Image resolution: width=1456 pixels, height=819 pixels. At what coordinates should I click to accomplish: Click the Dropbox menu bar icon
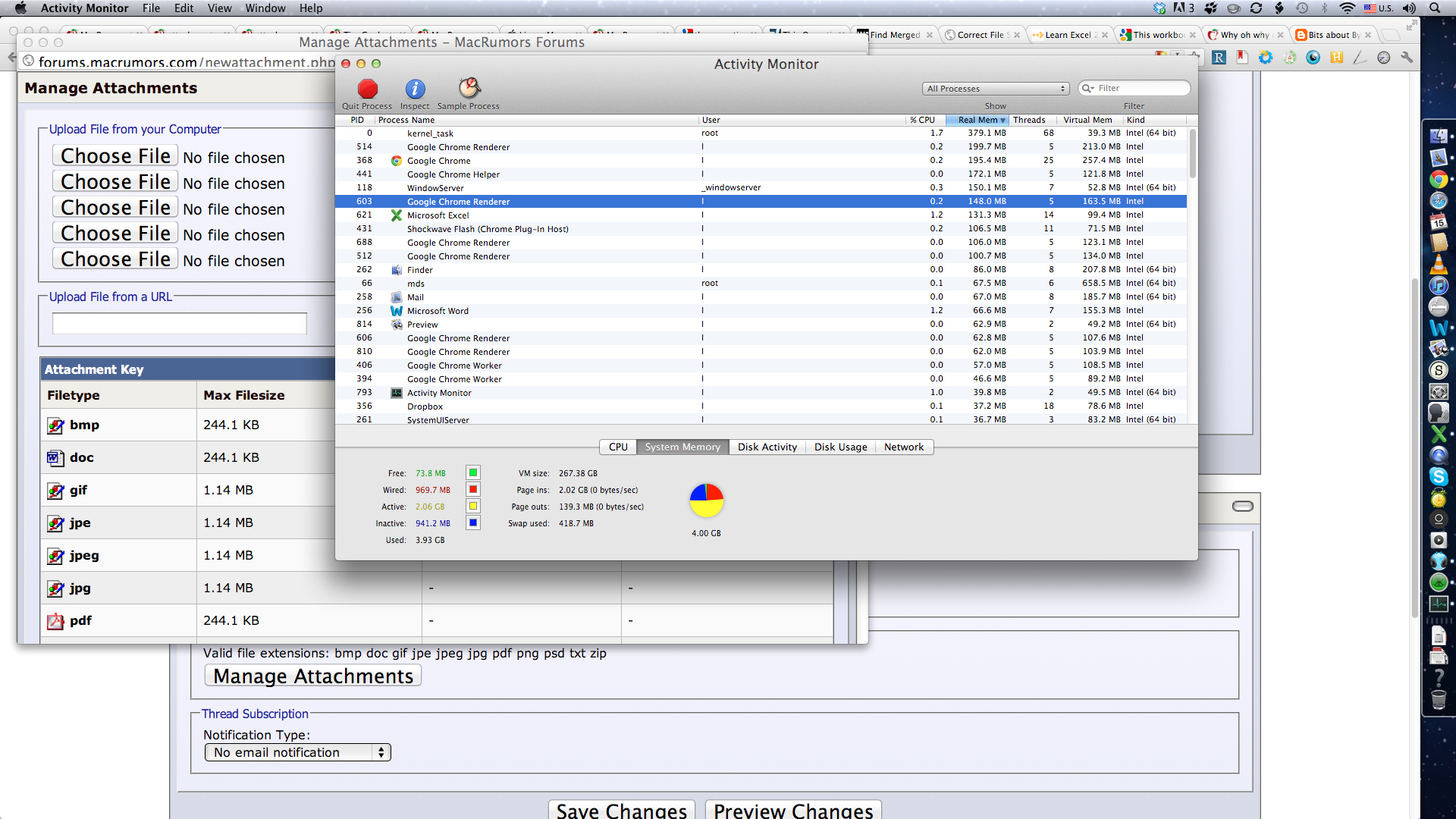point(1159,8)
